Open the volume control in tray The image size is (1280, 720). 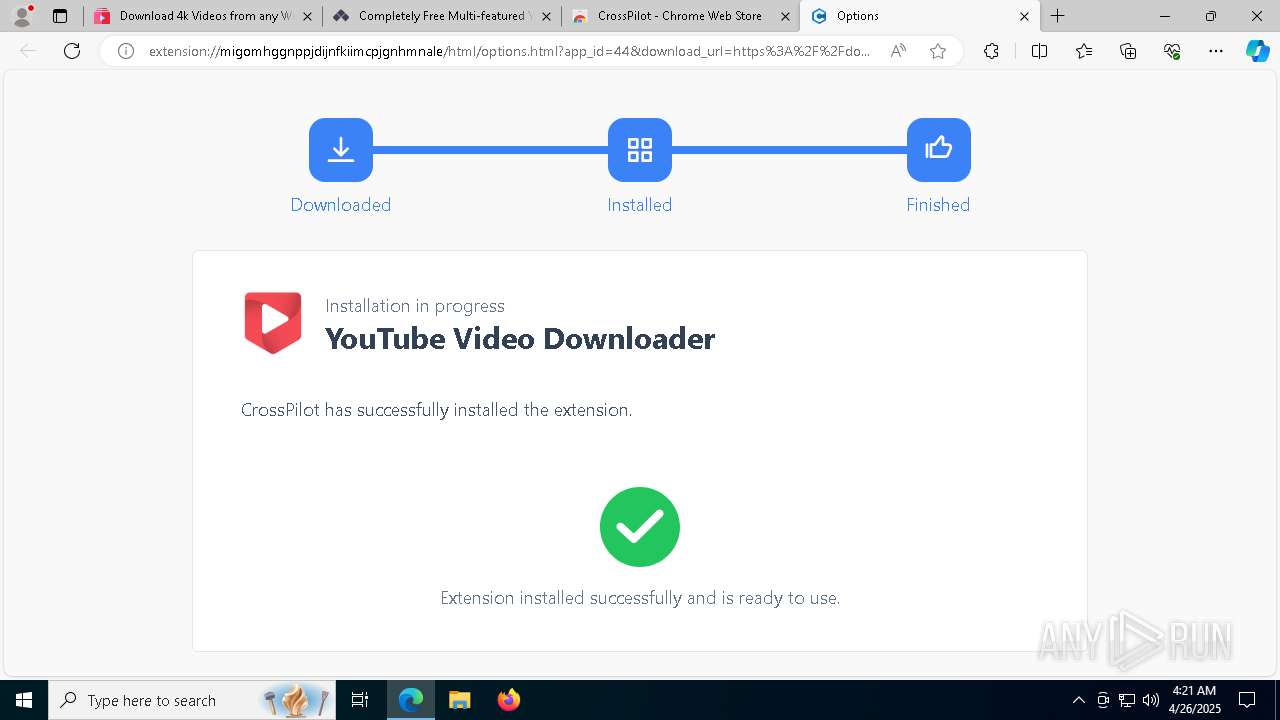[x=1151, y=700]
